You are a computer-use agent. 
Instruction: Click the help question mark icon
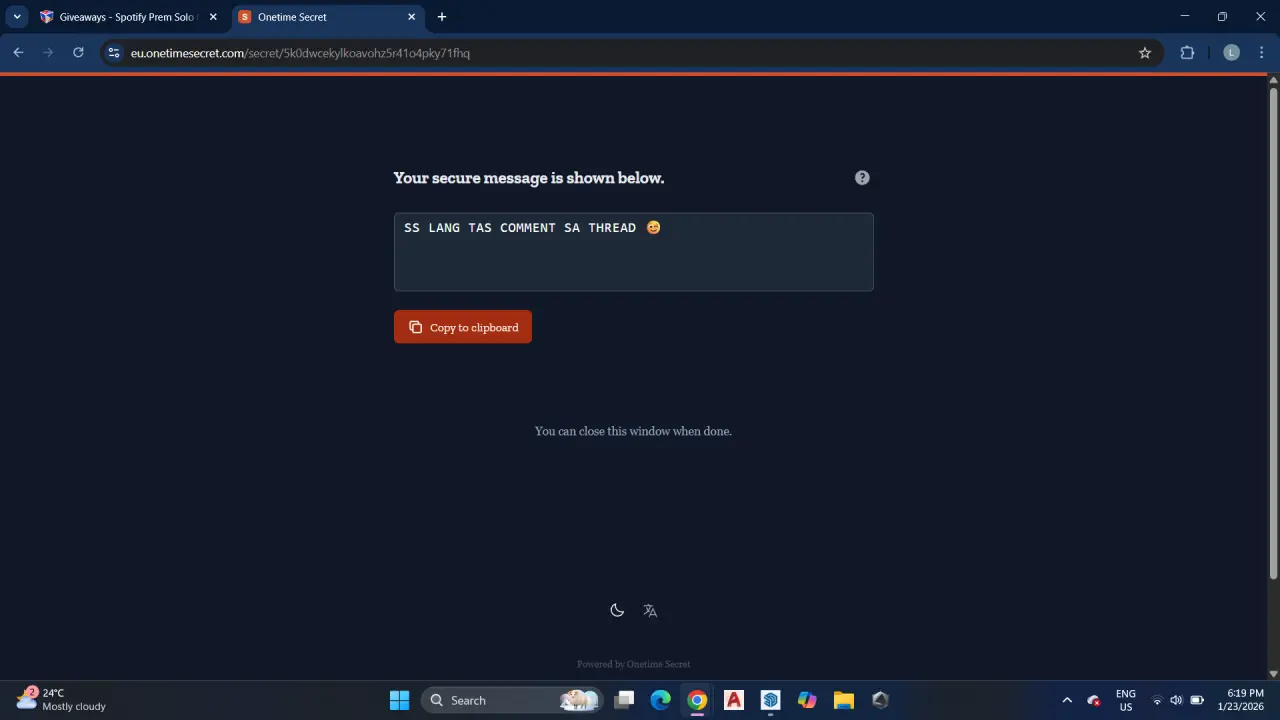coord(862,178)
